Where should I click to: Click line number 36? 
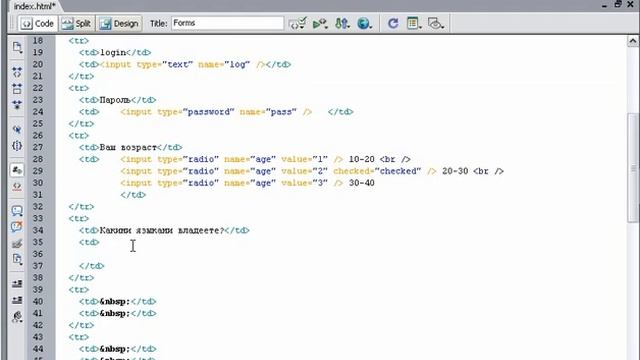(x=38, y=254)
